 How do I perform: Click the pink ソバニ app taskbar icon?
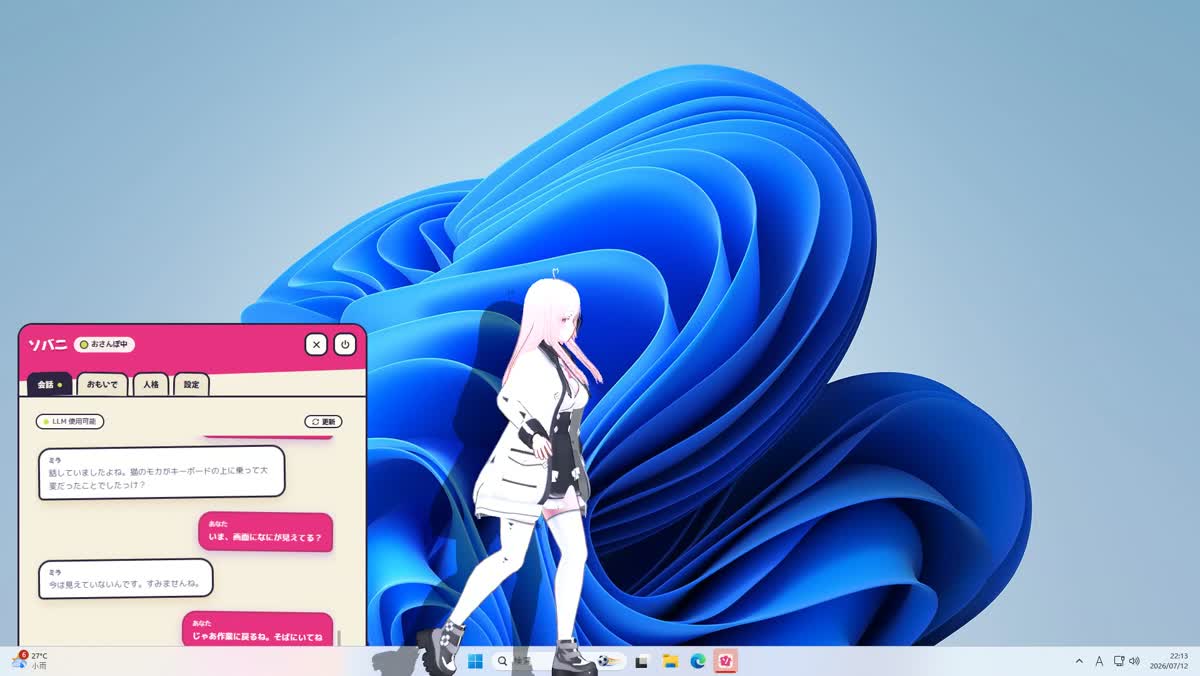726,661
